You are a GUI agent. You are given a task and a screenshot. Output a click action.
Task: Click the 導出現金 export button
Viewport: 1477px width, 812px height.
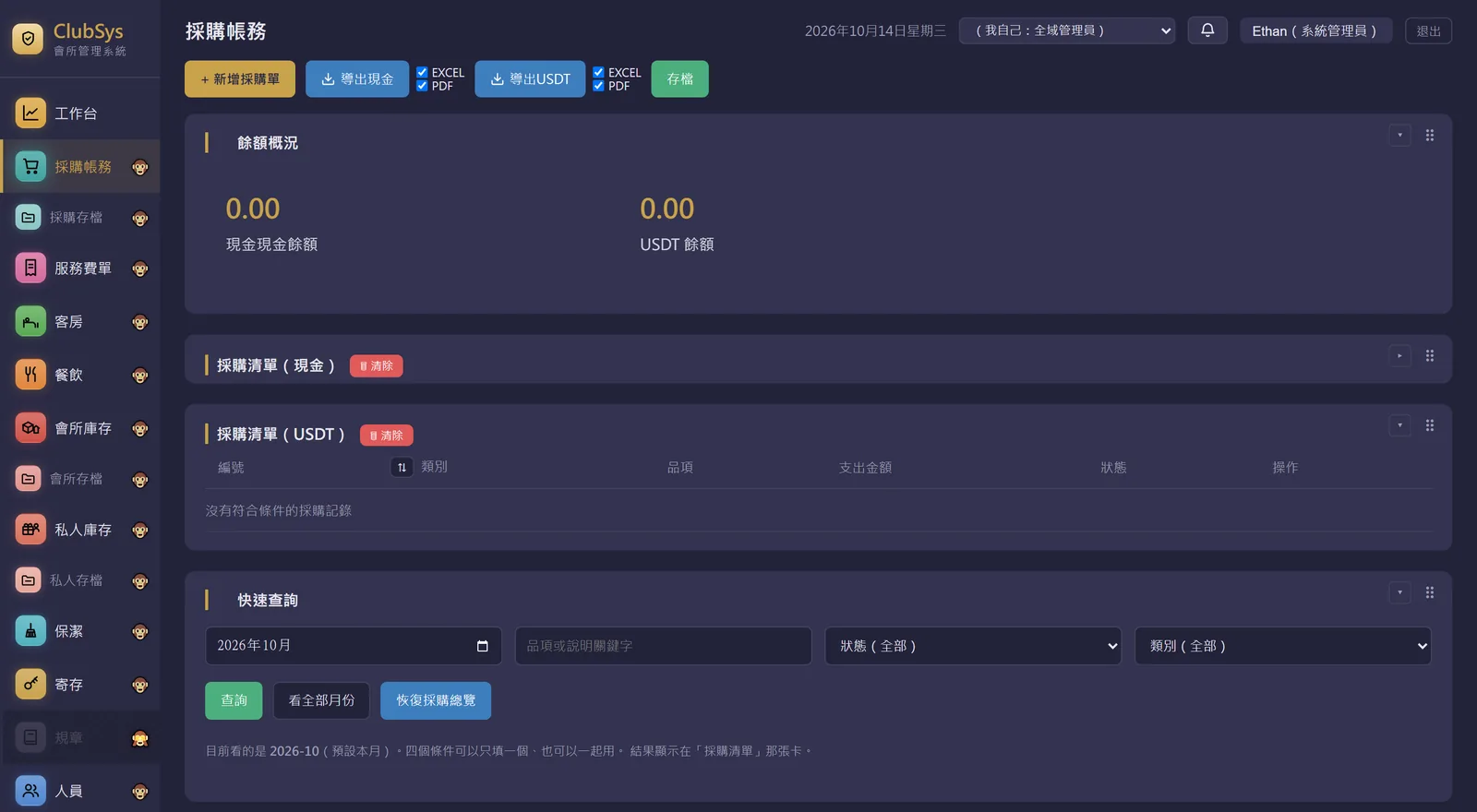tap(357, 79)
